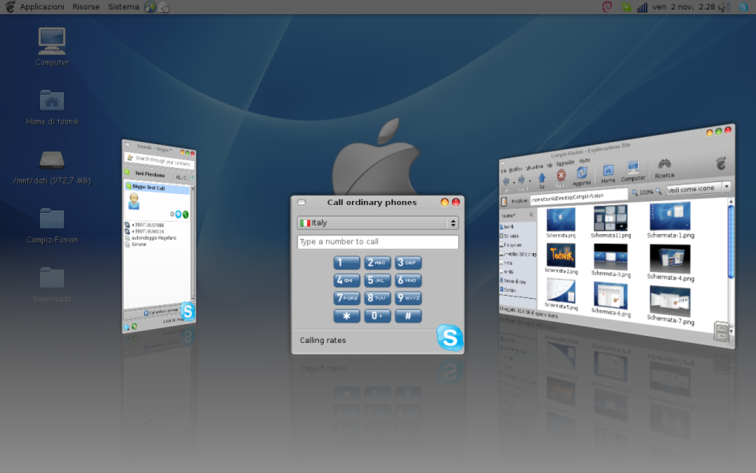Expand the 'Vedi come icone' view dropdown
Image resolution: width=756 pixels, height=473 pixels.
point(699,187)
